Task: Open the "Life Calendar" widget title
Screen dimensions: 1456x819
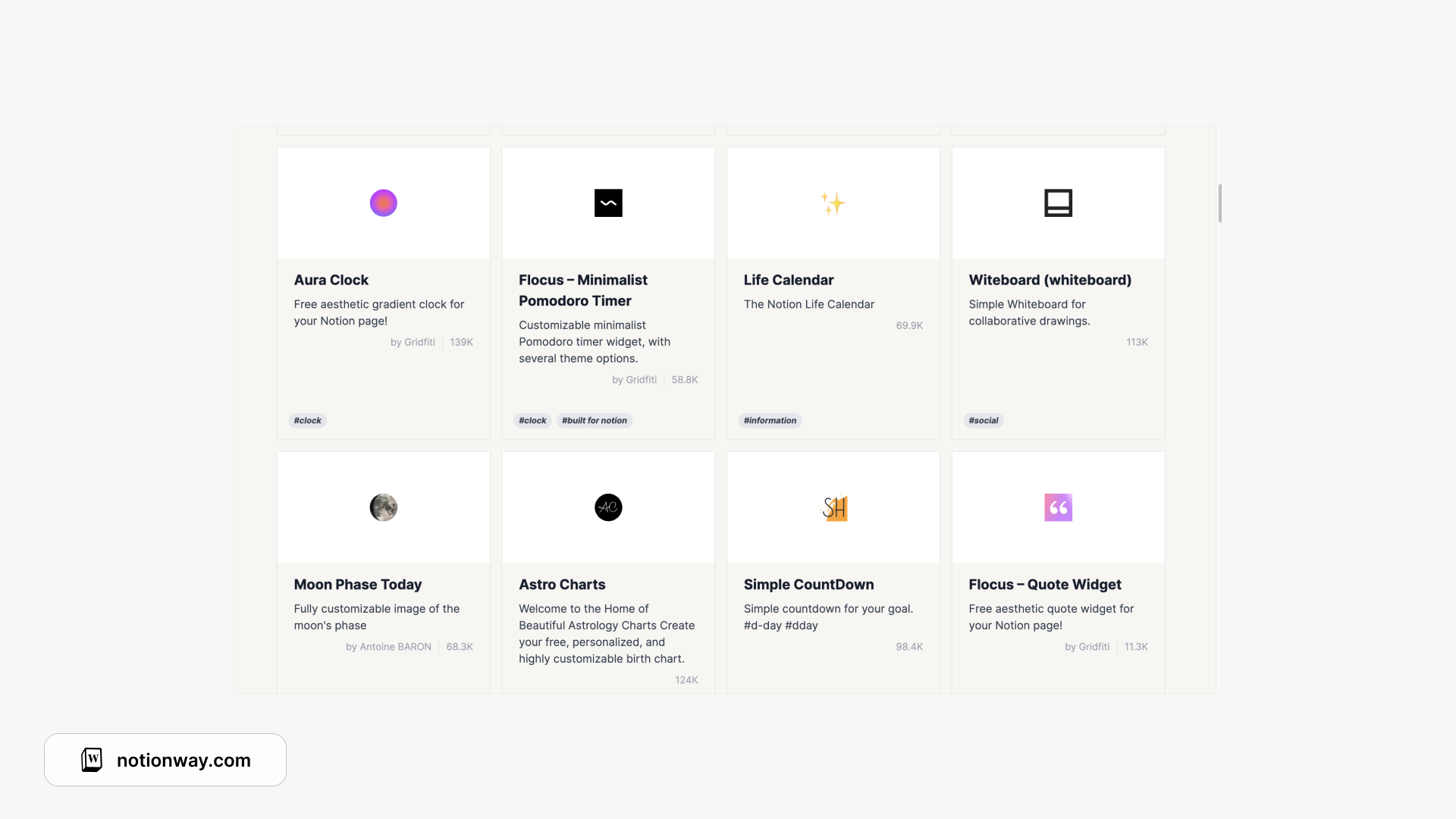Action: click(789, 280)
